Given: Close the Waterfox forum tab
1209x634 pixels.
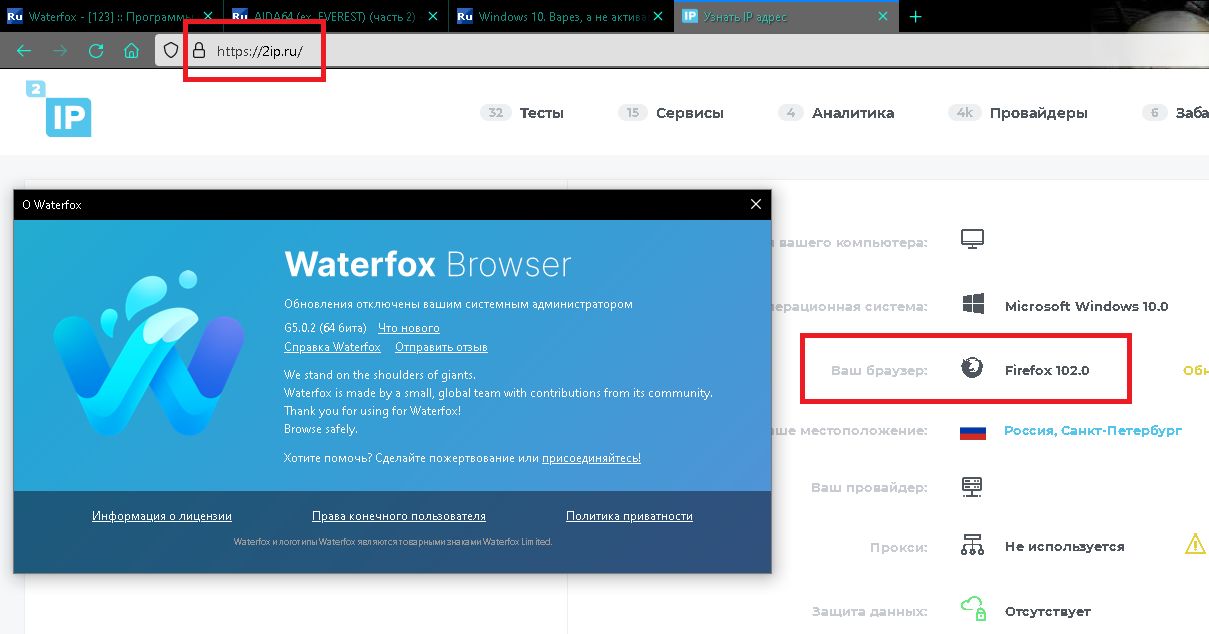Looking at the screenshot, I should pos(208,17).
